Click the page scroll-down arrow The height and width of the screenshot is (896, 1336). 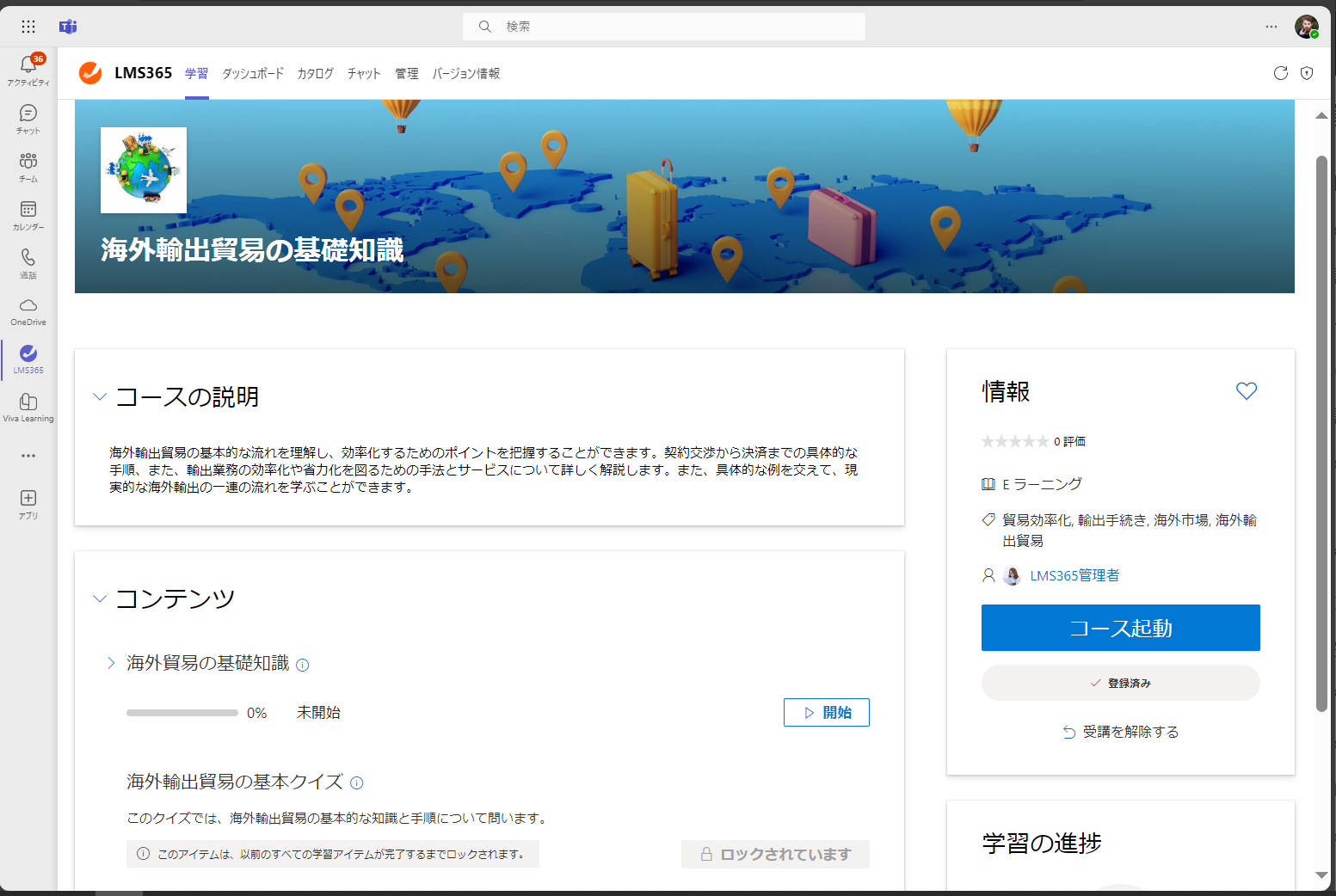(1321, 875)
